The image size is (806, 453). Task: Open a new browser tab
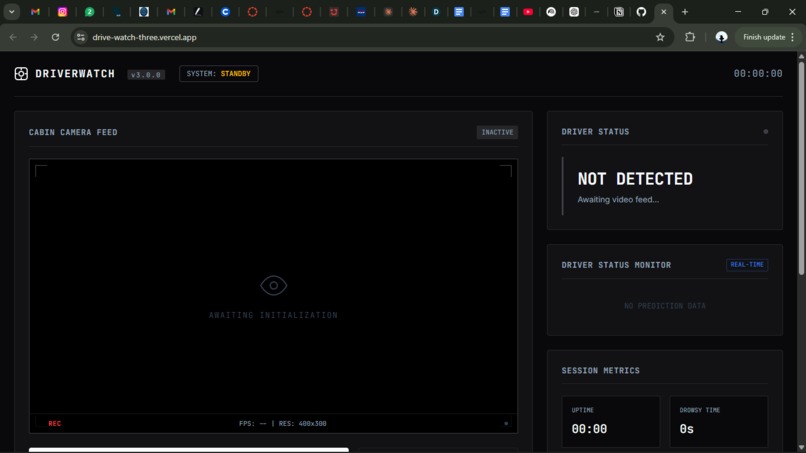685,12
